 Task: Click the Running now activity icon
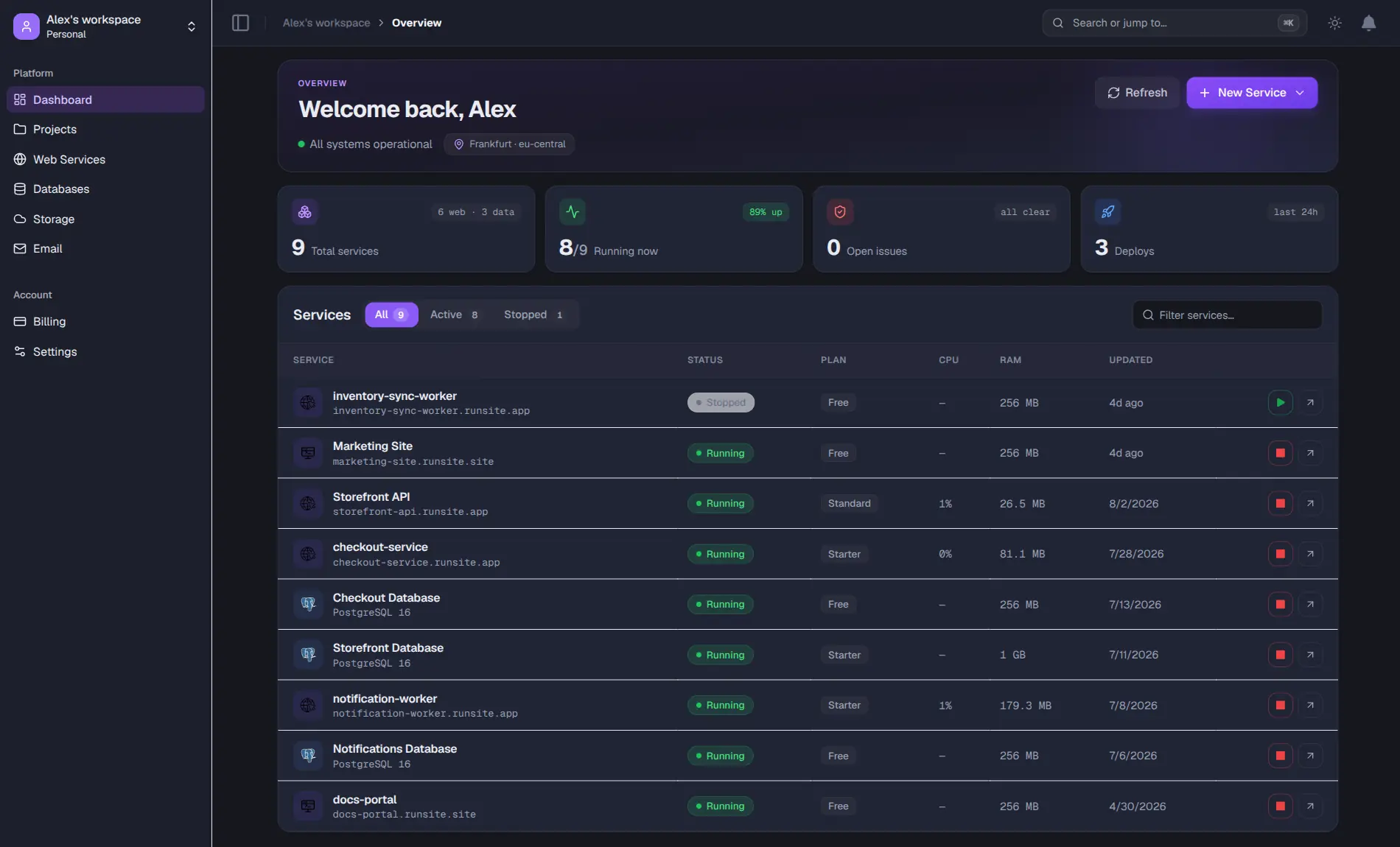click(573, 212)
